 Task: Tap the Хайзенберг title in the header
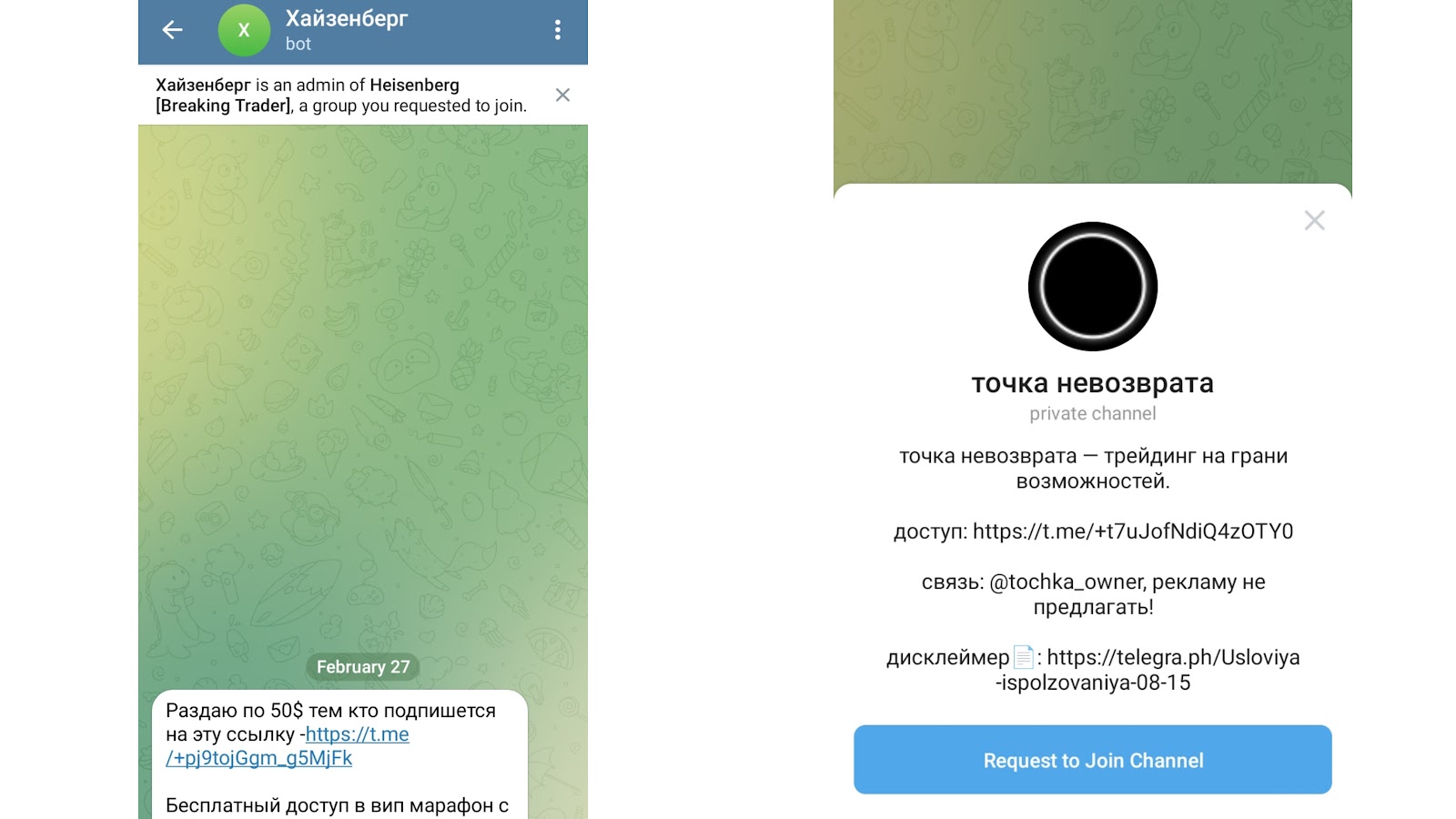tap(347, 18)
